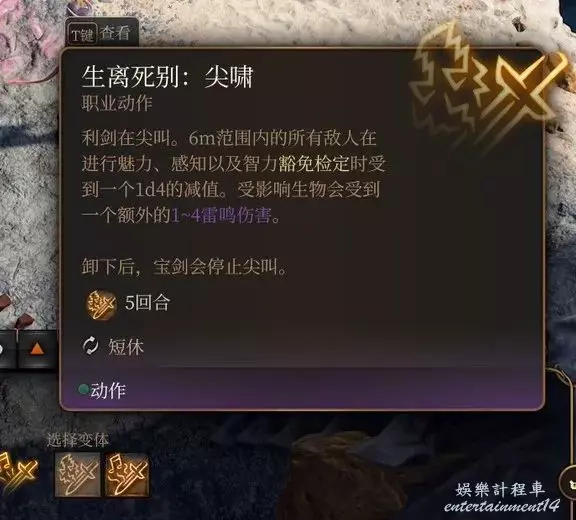
Task: Click the round button at the right edge
Action: tap(568, 482)
